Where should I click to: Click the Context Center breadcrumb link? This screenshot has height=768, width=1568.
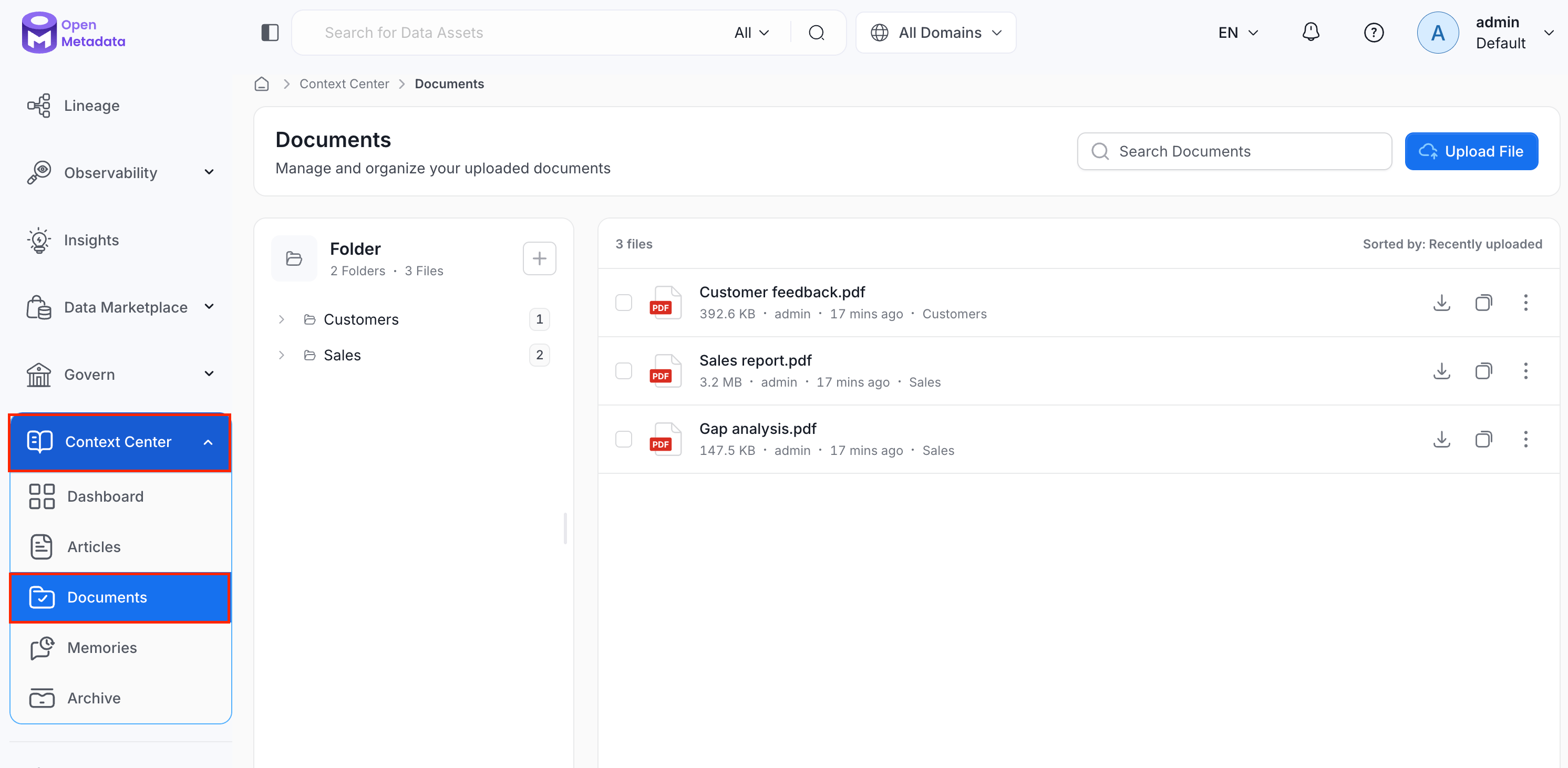pos(344,84)
